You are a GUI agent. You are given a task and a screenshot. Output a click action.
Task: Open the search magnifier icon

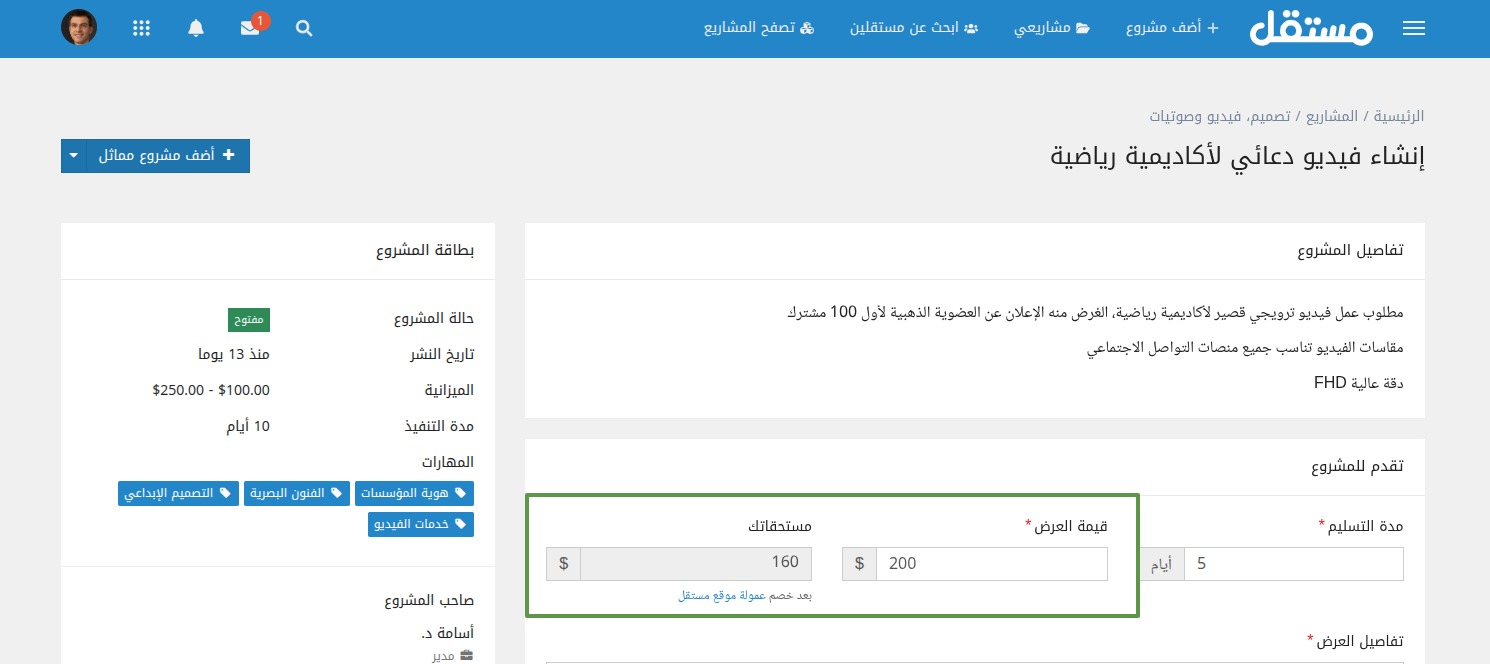pyautogui.click(x=304, y=29)
